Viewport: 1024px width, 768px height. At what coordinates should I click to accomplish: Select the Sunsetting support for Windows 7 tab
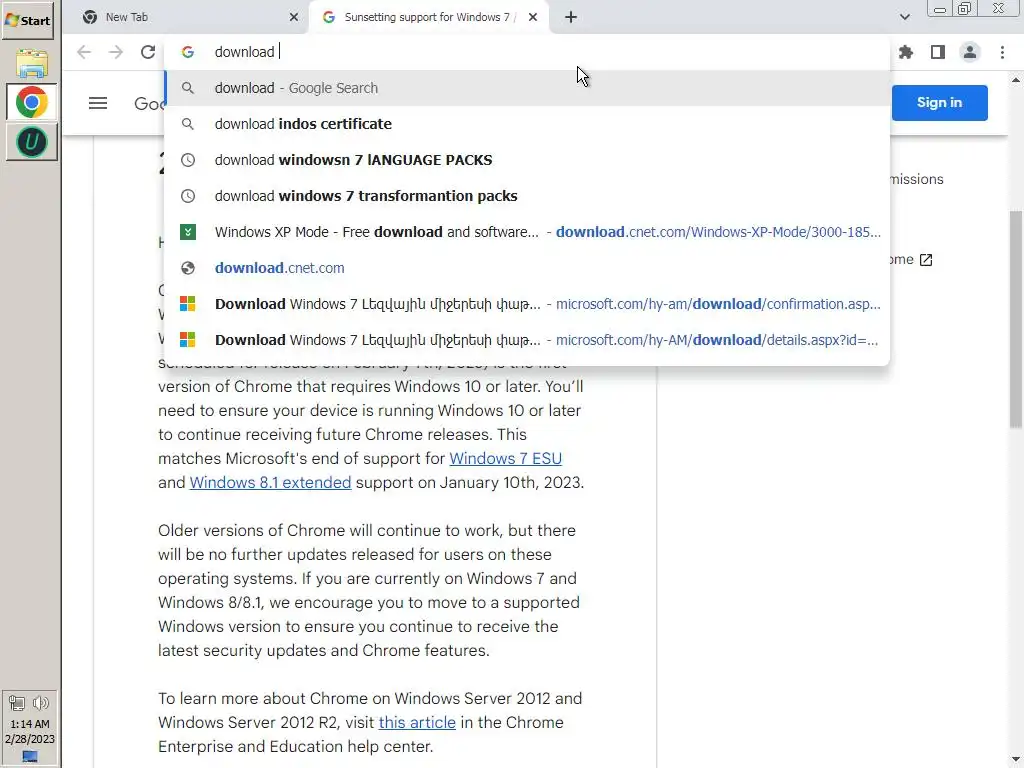428,17
